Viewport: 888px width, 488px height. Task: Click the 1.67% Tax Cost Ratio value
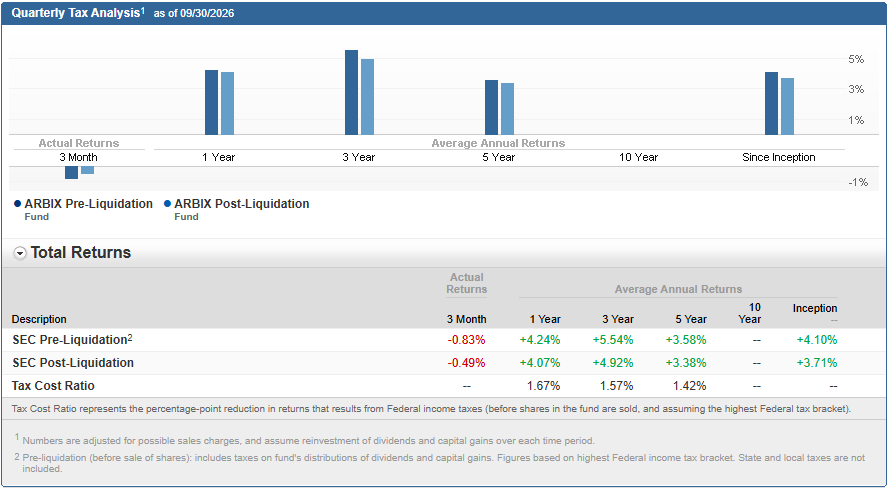pyautogui.click(x=544, y=386)
